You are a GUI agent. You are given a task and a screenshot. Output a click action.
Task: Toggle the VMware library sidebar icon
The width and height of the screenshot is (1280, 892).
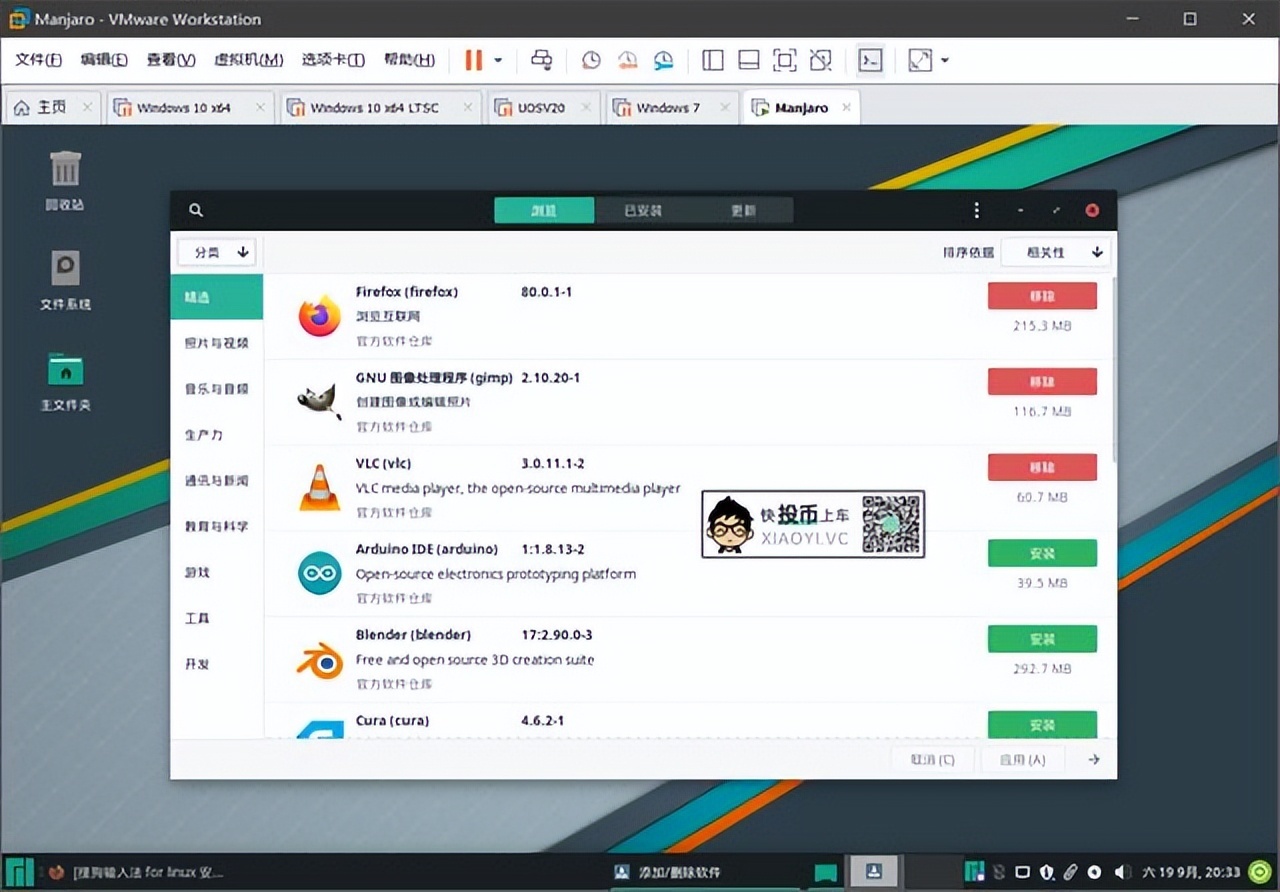click(x=713, y=60)
